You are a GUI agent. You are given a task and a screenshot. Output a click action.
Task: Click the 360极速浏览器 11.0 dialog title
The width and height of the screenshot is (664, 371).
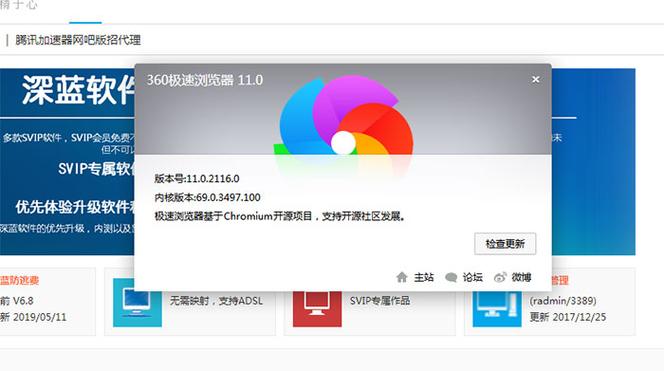click(x=205, y=80)
